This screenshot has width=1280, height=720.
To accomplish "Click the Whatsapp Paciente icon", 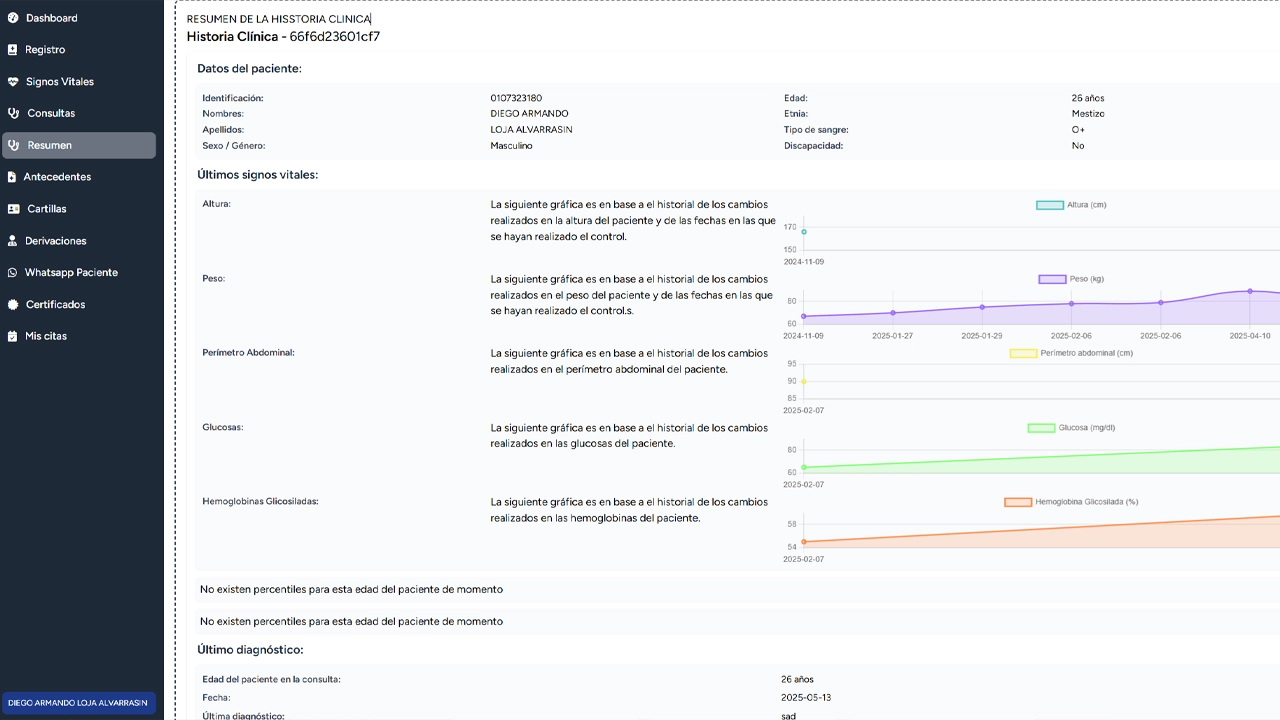I will pos(13,273).
